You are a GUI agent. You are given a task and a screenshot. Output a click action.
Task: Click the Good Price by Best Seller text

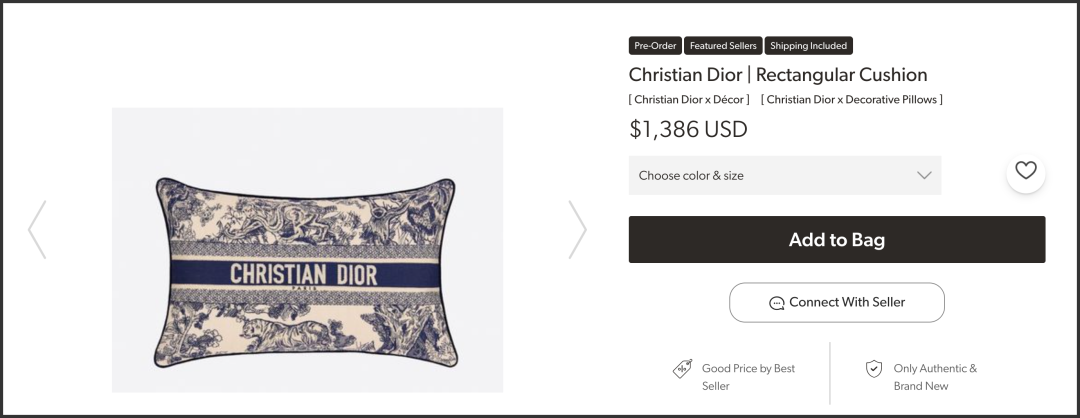pyautogui.click(x=748, y=377)
